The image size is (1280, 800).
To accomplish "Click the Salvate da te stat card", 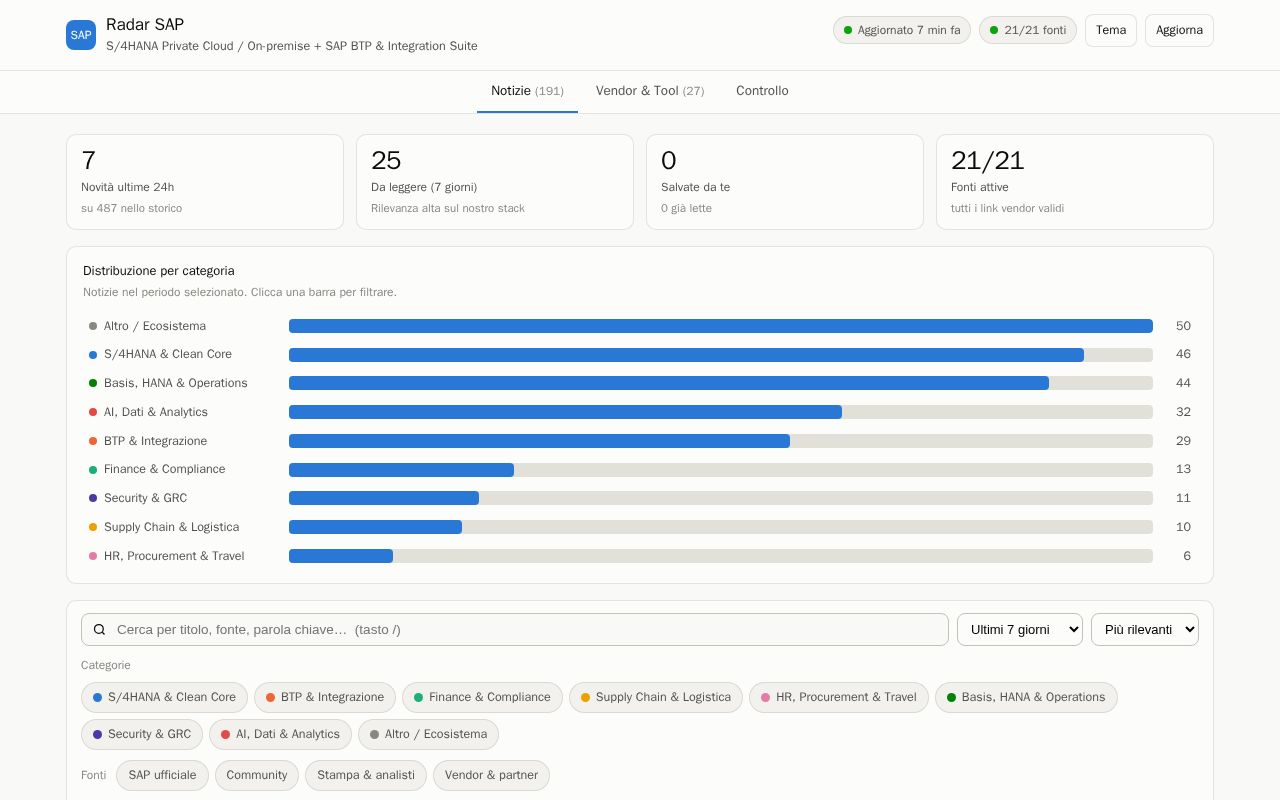I will (785, 182).
